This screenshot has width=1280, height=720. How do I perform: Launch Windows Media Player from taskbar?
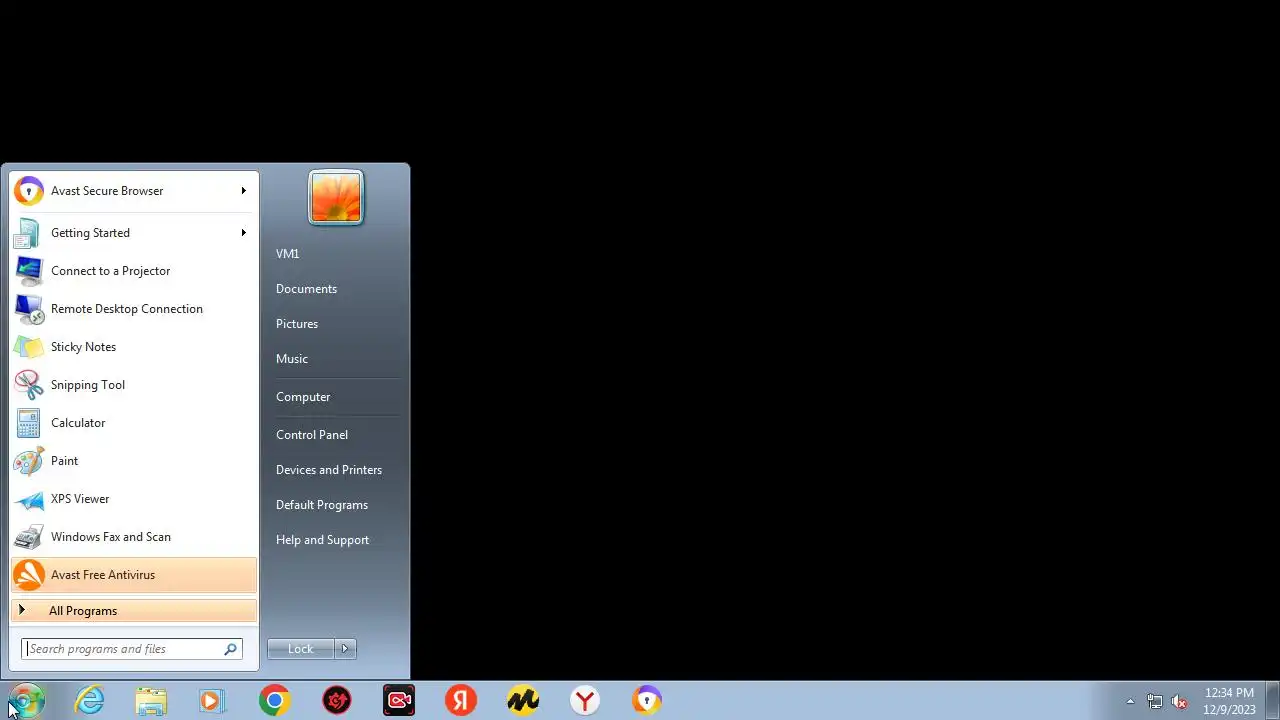pos(212,700)
